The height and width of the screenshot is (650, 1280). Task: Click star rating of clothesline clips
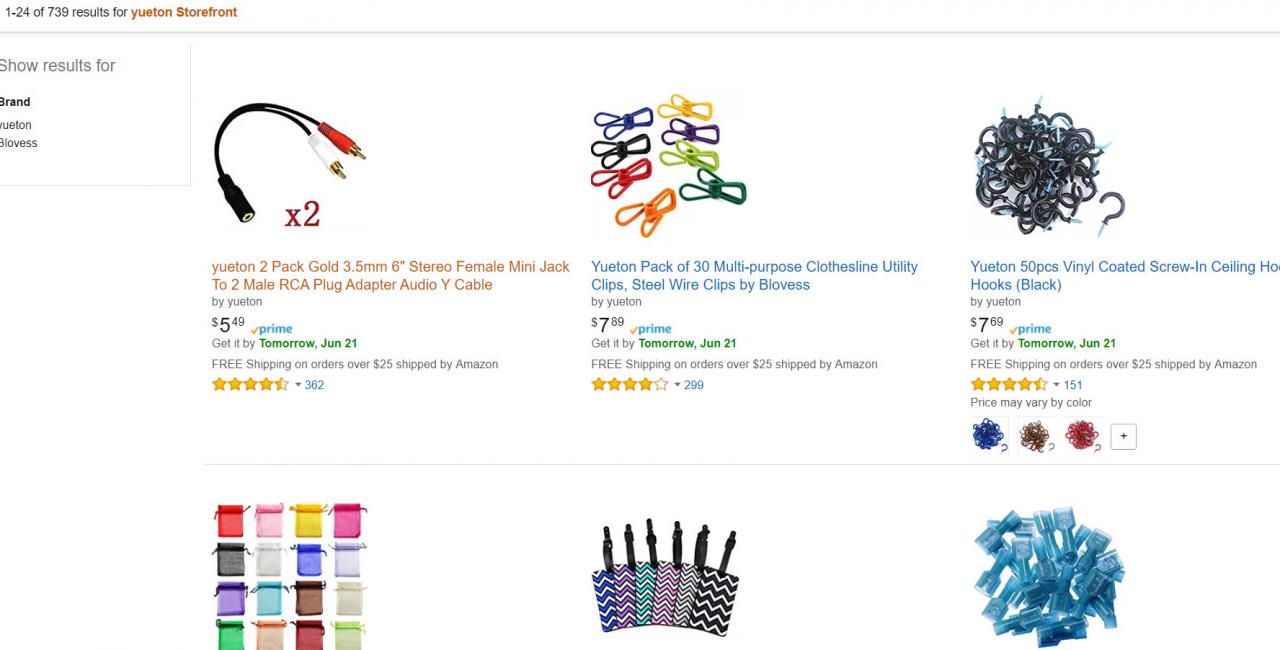pos(629,385)
